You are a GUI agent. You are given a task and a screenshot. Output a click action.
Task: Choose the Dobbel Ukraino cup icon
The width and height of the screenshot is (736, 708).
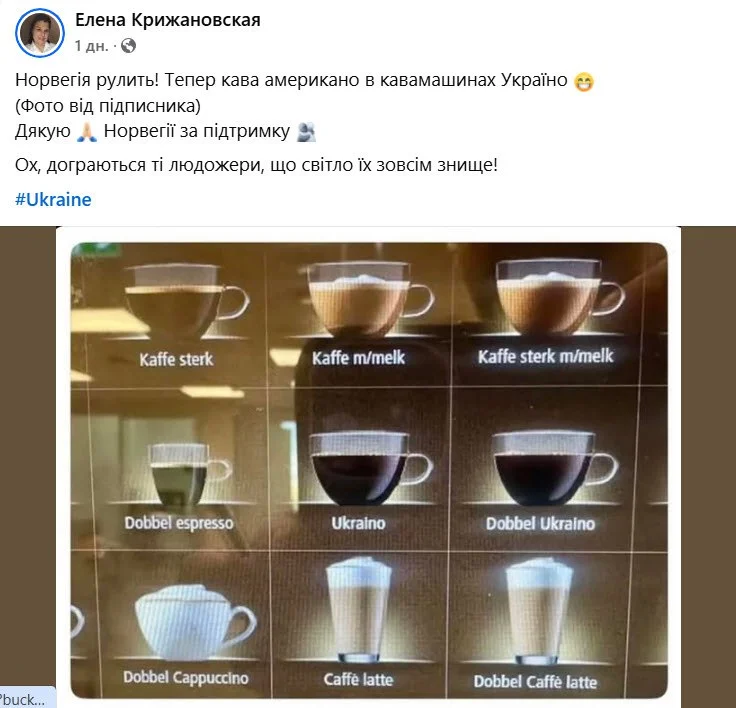(x=554, y=468)
